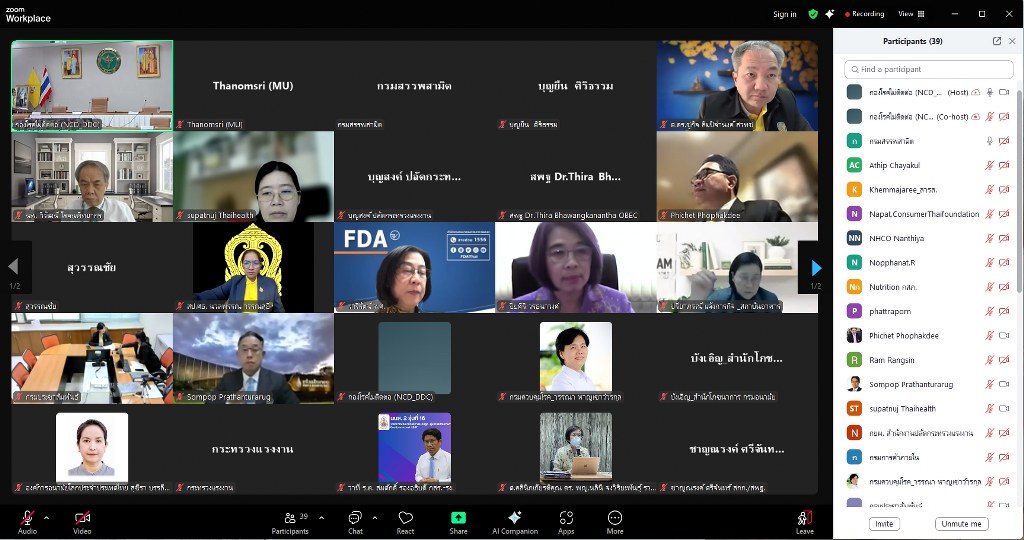The width and height of the screenshot is (1024, 540).
Task: Select Phichet Phophakdee's video tile
Action: 737,176
